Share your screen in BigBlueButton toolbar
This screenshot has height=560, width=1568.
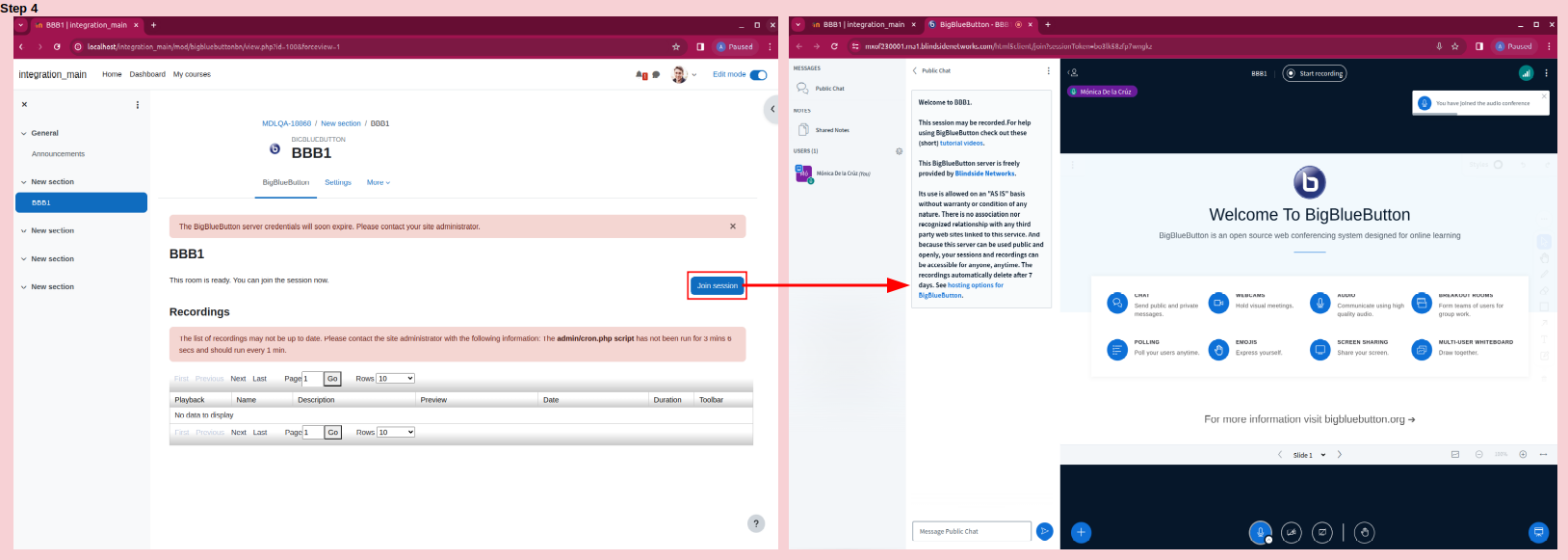point(1322,532)
